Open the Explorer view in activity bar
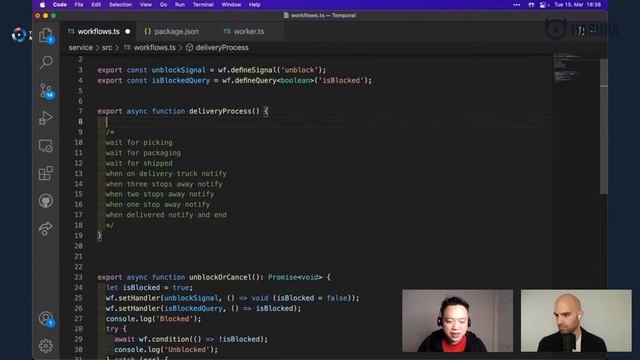This screenshot has width=640, height=360. tap(46, 36)
